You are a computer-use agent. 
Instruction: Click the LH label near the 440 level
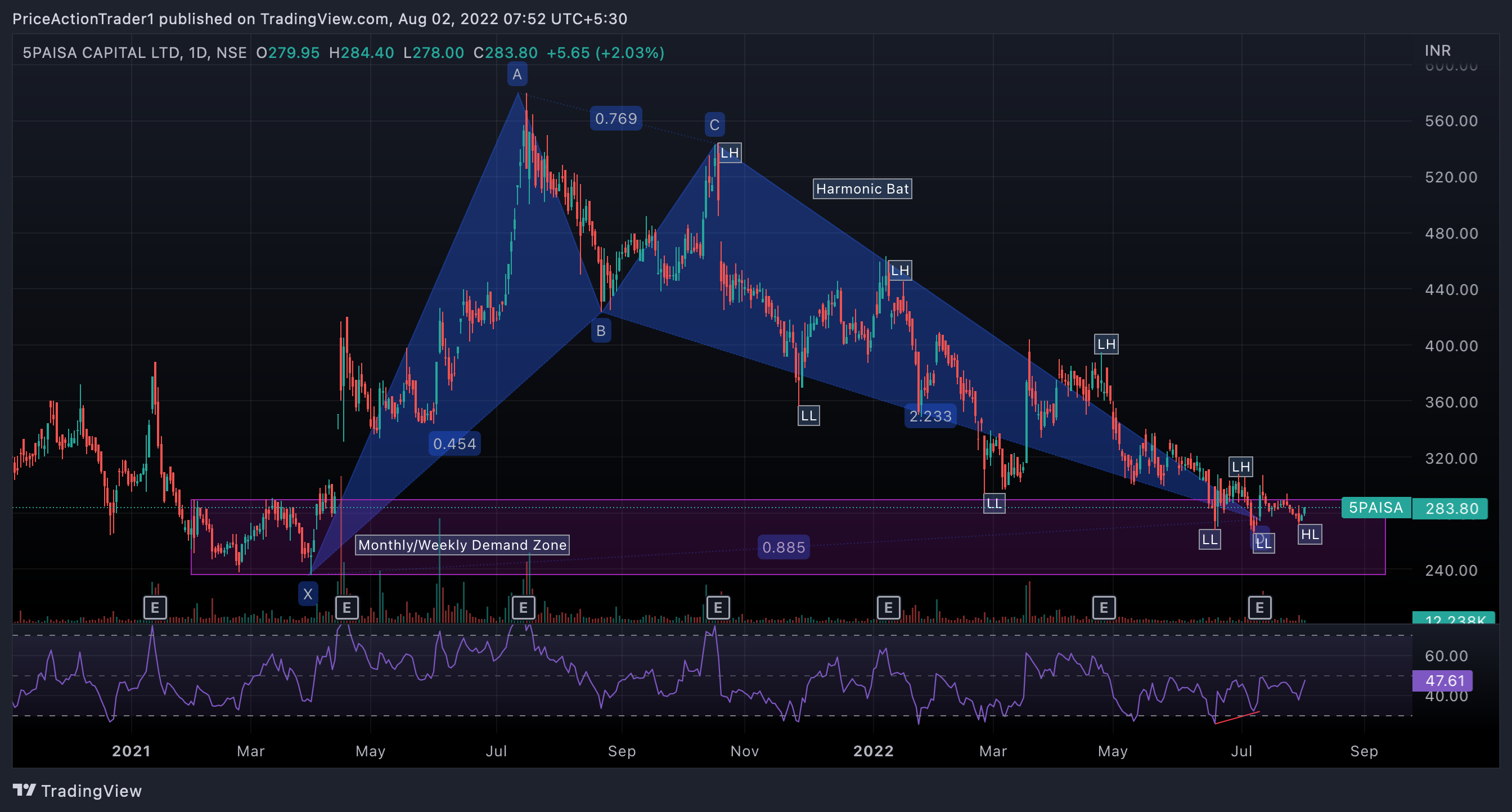(900, 271)
